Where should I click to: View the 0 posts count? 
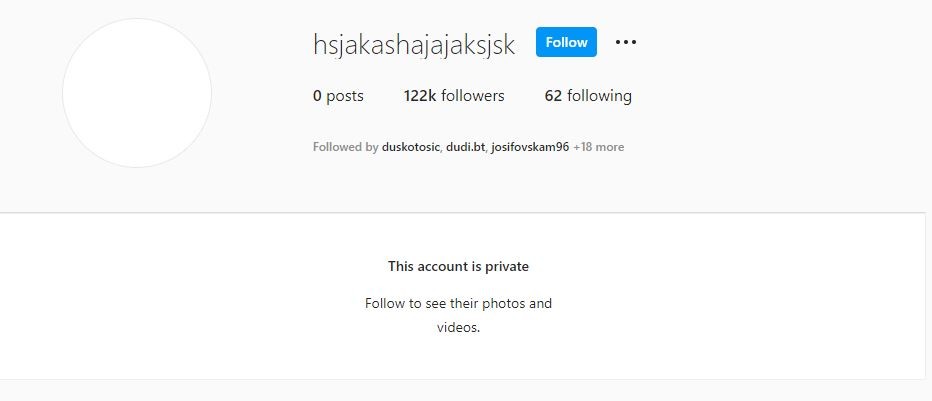pos(338,96)
